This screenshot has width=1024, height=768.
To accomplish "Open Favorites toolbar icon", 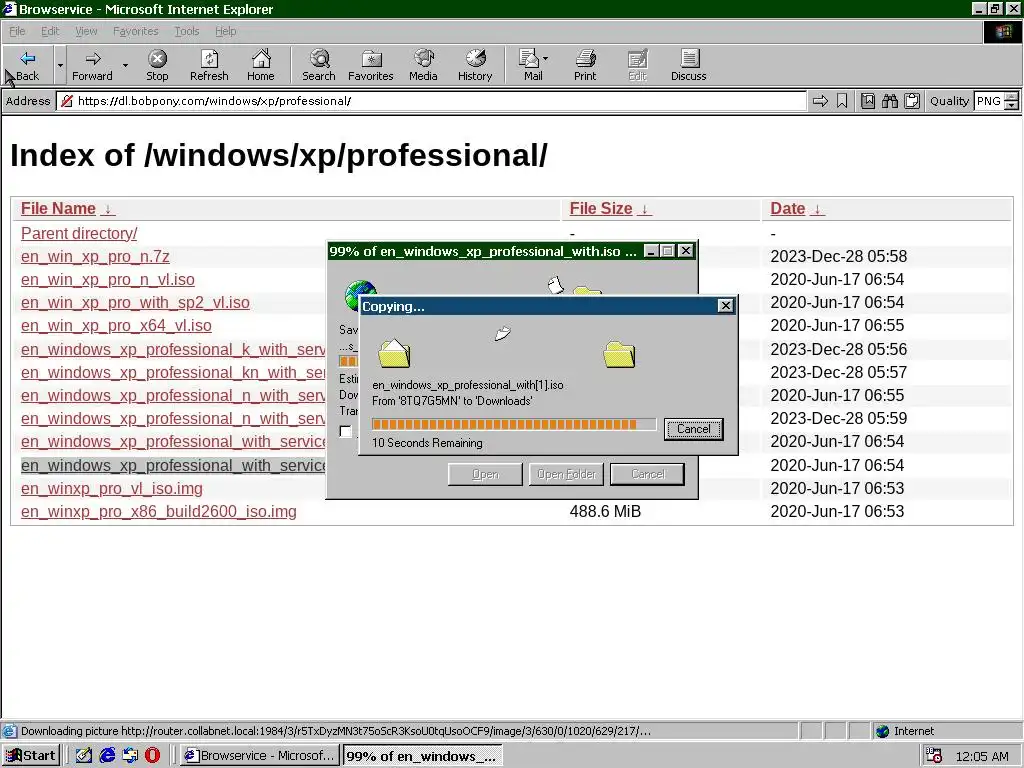I will [x=371, y=65].
